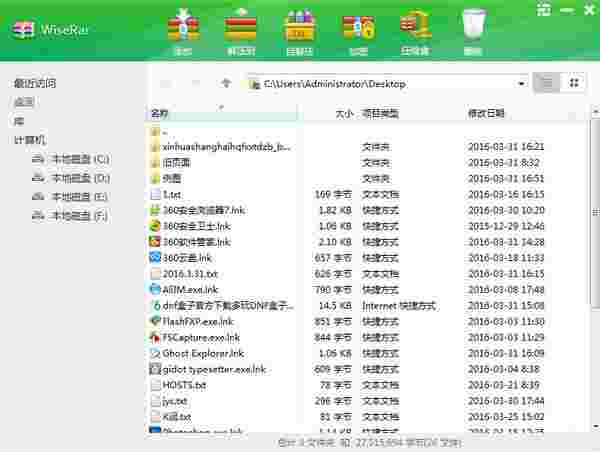Click the WiseRar logo icon
This screenshot has width=600, height=452.
click(x=23, y=29)
